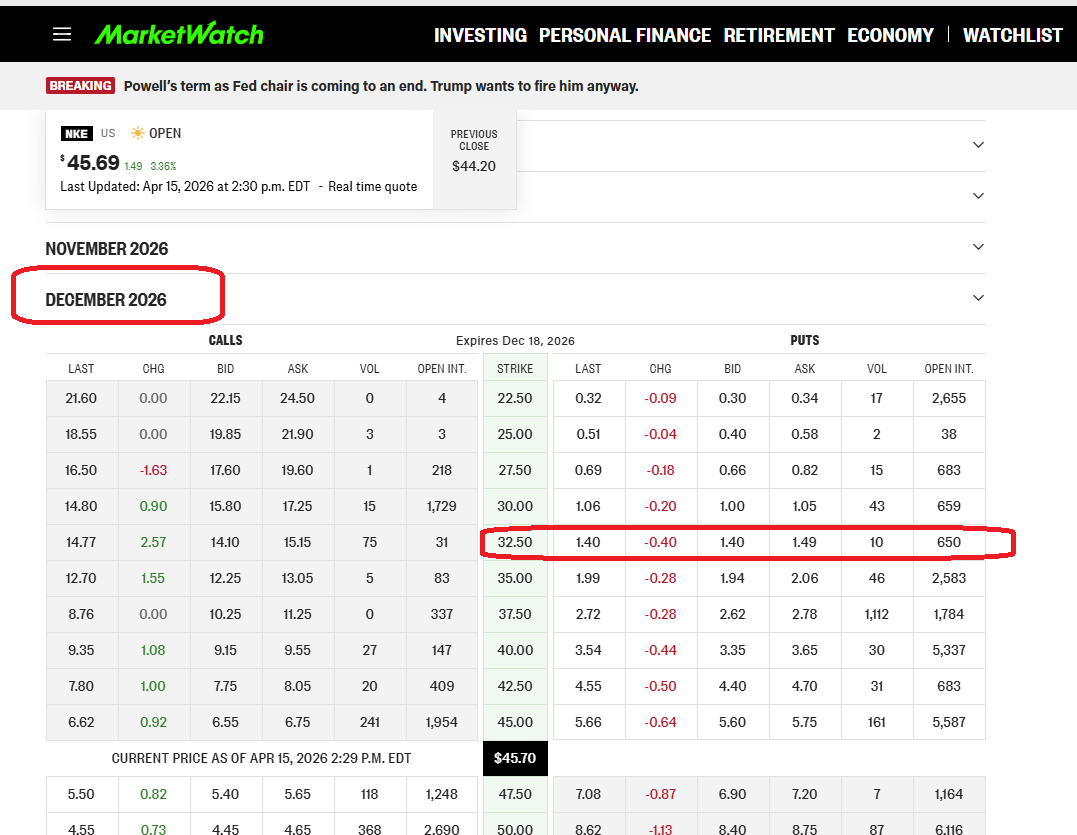Click put change -0.40
This screenshot has height=835, width=1077.
(660, 542)
